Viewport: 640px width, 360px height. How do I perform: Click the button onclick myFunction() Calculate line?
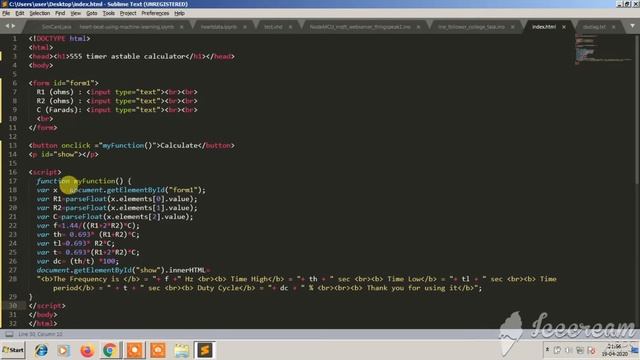(131, 145)
